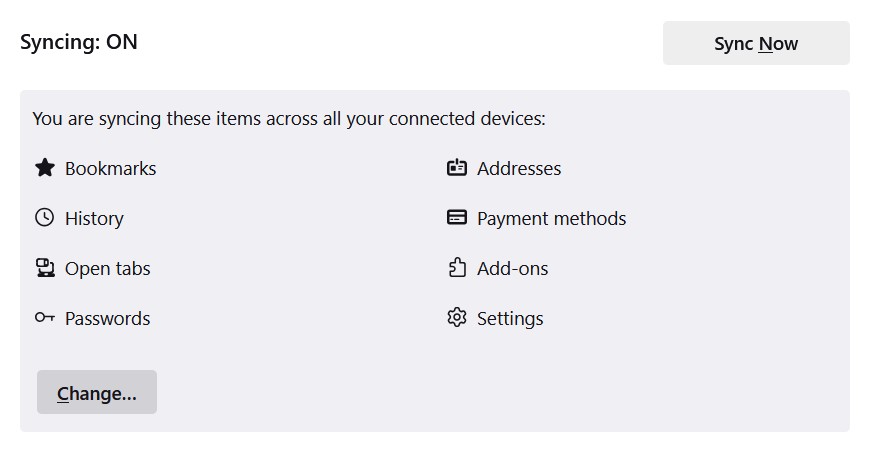Select the Addresses label text
Image resolution: width=890 pixels, height=449 pixels.
point(519,169)
